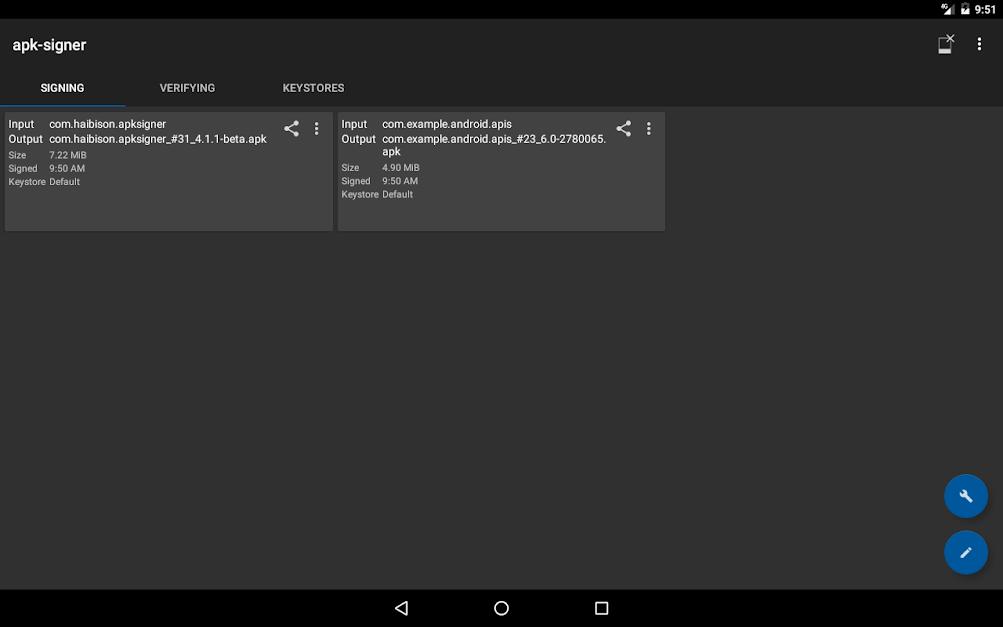Click the clear-list icon with X in app bar
1003x627 pixels.
[945, 44]
